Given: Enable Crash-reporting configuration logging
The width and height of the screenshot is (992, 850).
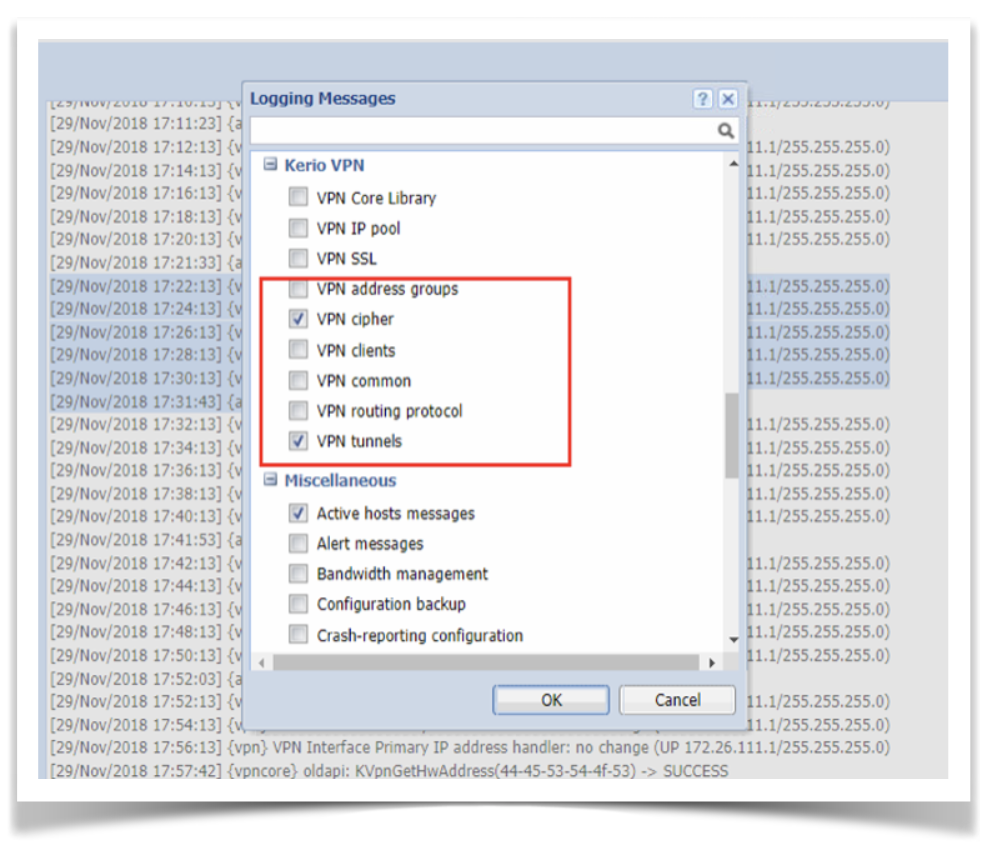Looking at the screenshot, I should (298, 634).
